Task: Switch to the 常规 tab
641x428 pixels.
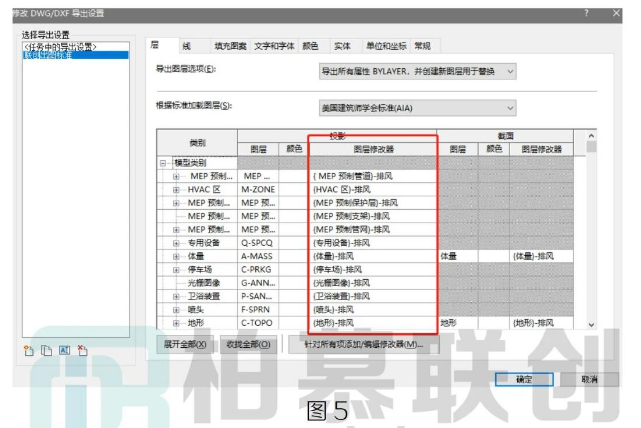Action: coord(423,46)
